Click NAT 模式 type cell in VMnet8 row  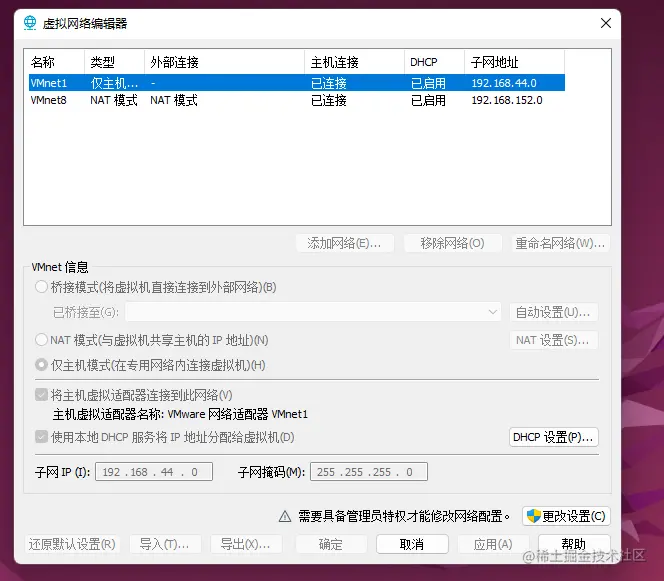114,100
